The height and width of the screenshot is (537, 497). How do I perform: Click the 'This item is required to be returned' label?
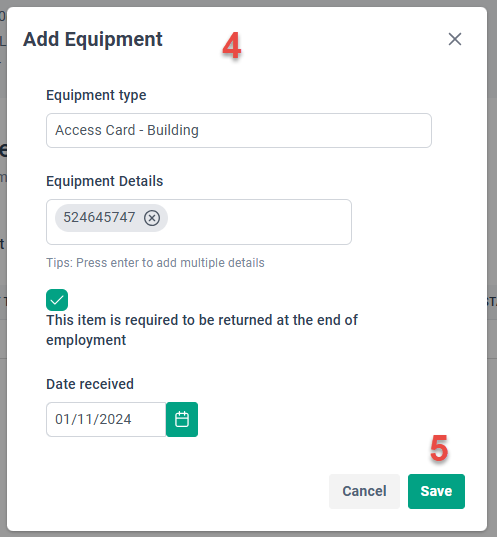pos(202,330)
